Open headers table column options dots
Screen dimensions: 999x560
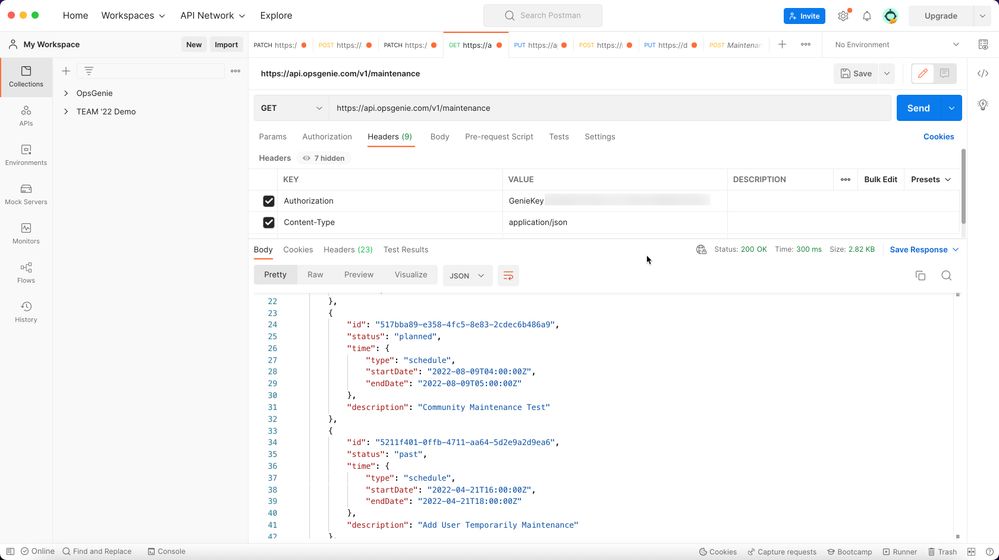click(x=845, y=180)
